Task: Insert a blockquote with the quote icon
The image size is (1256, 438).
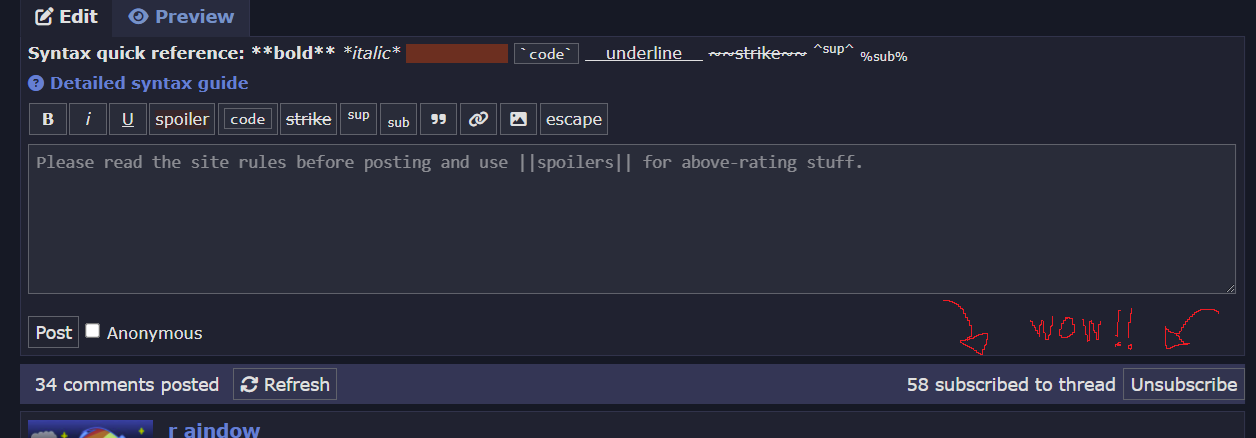Action: tap(438, 119)
